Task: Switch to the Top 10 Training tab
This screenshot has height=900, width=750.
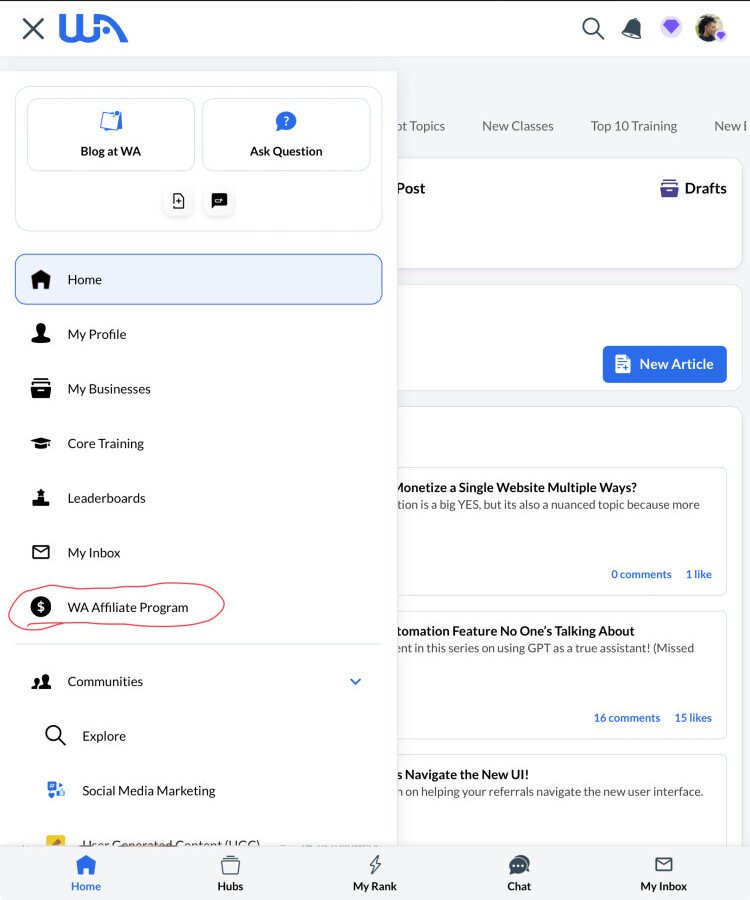Action: click(x=634, y=126)
